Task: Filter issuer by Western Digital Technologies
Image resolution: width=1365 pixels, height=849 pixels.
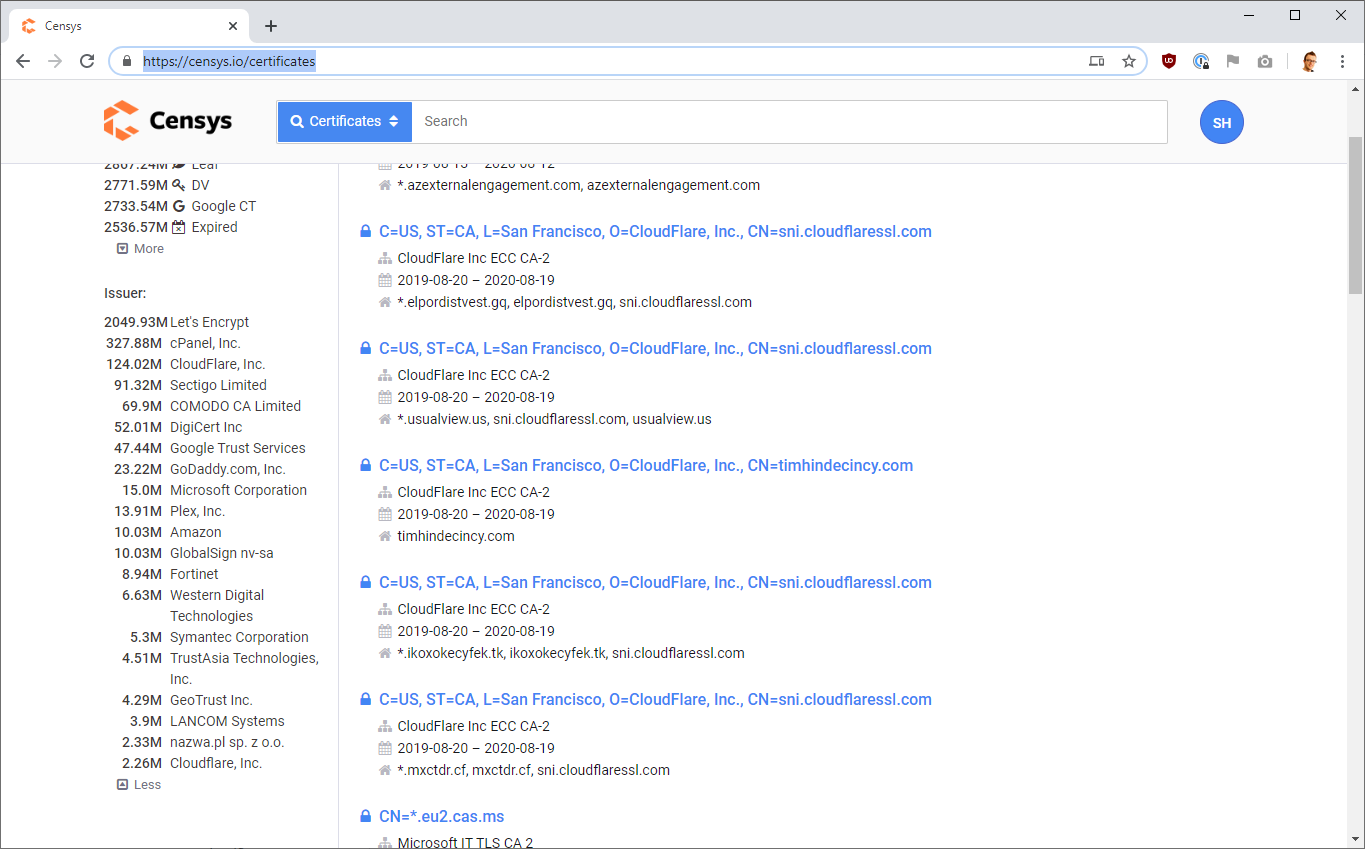Action: tap(217, 605)
